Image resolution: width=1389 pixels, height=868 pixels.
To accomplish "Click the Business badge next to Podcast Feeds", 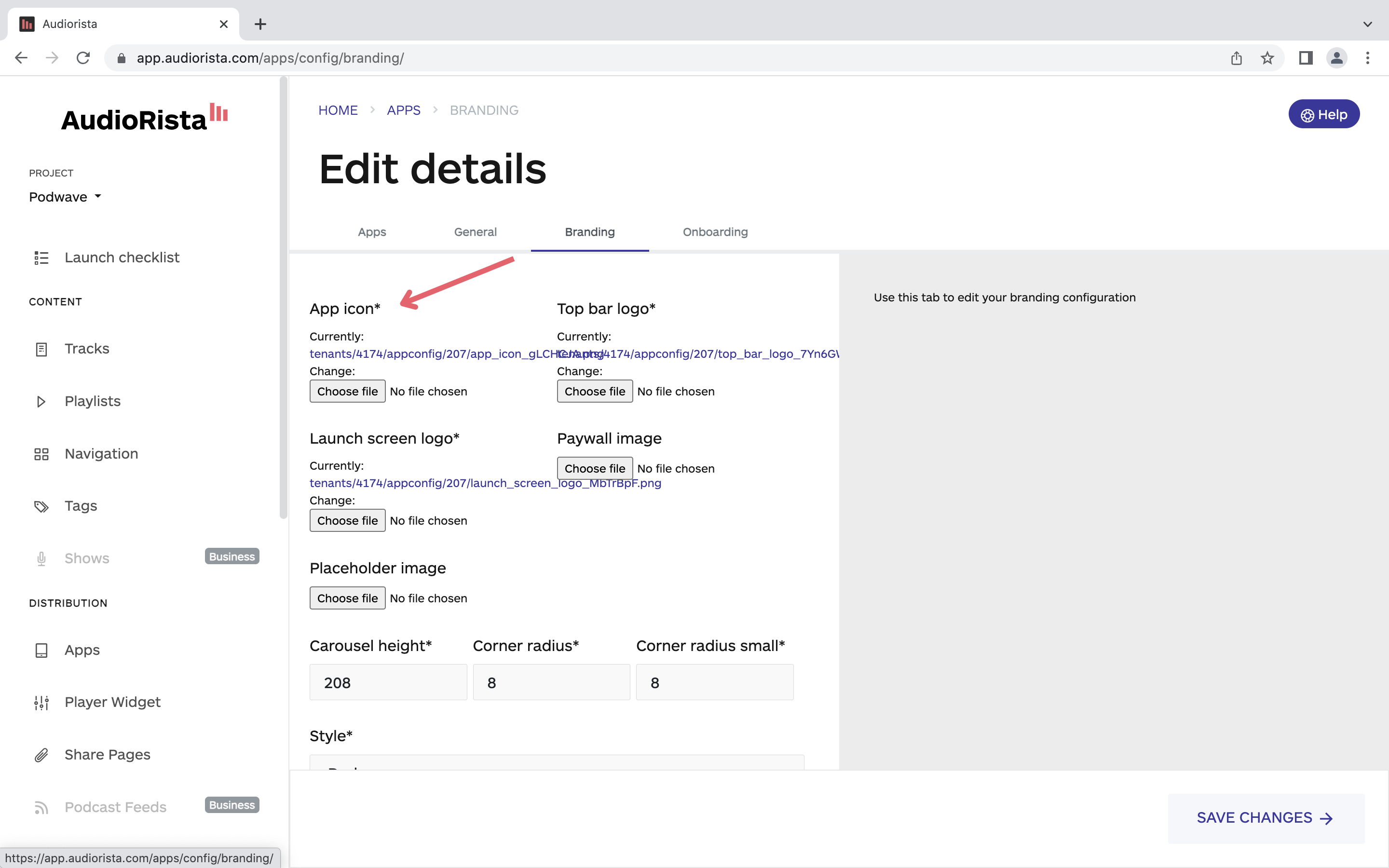I will coord(232,805).
